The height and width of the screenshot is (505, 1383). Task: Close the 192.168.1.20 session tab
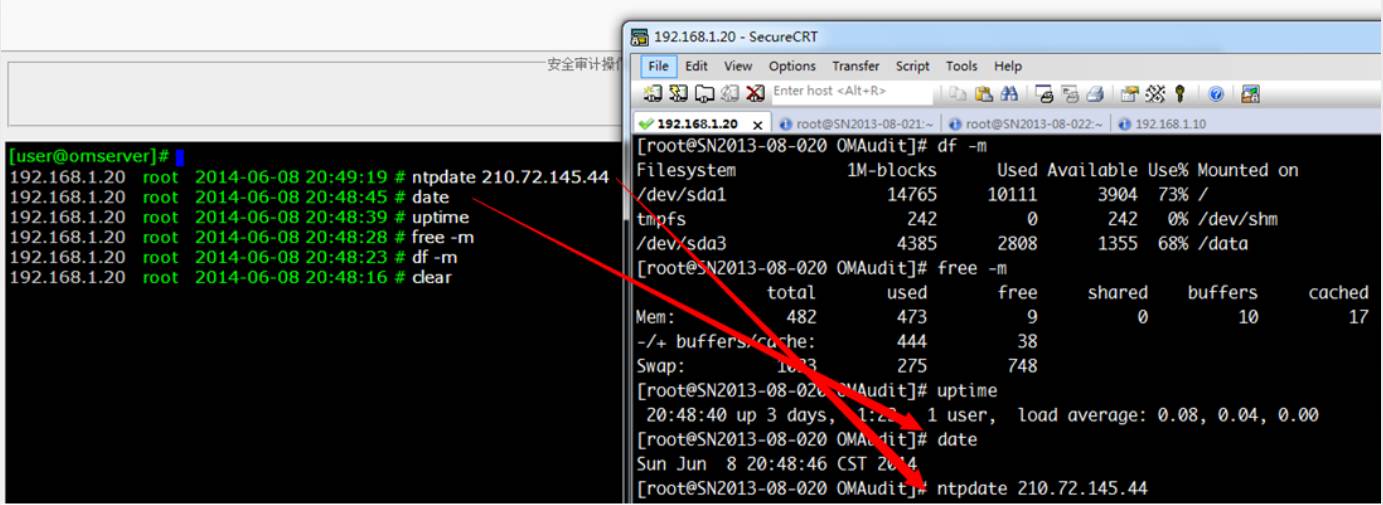point(758,125)
